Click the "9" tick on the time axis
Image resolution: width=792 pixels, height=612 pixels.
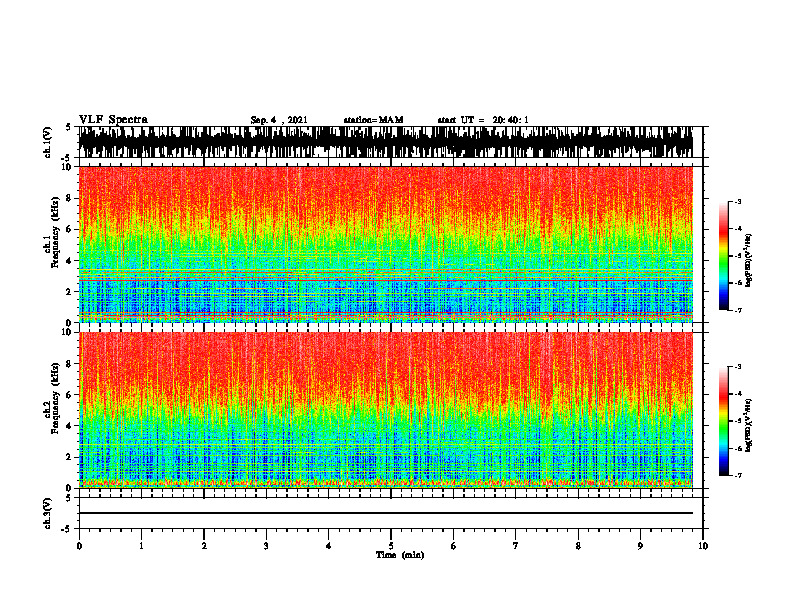point(640,546)
